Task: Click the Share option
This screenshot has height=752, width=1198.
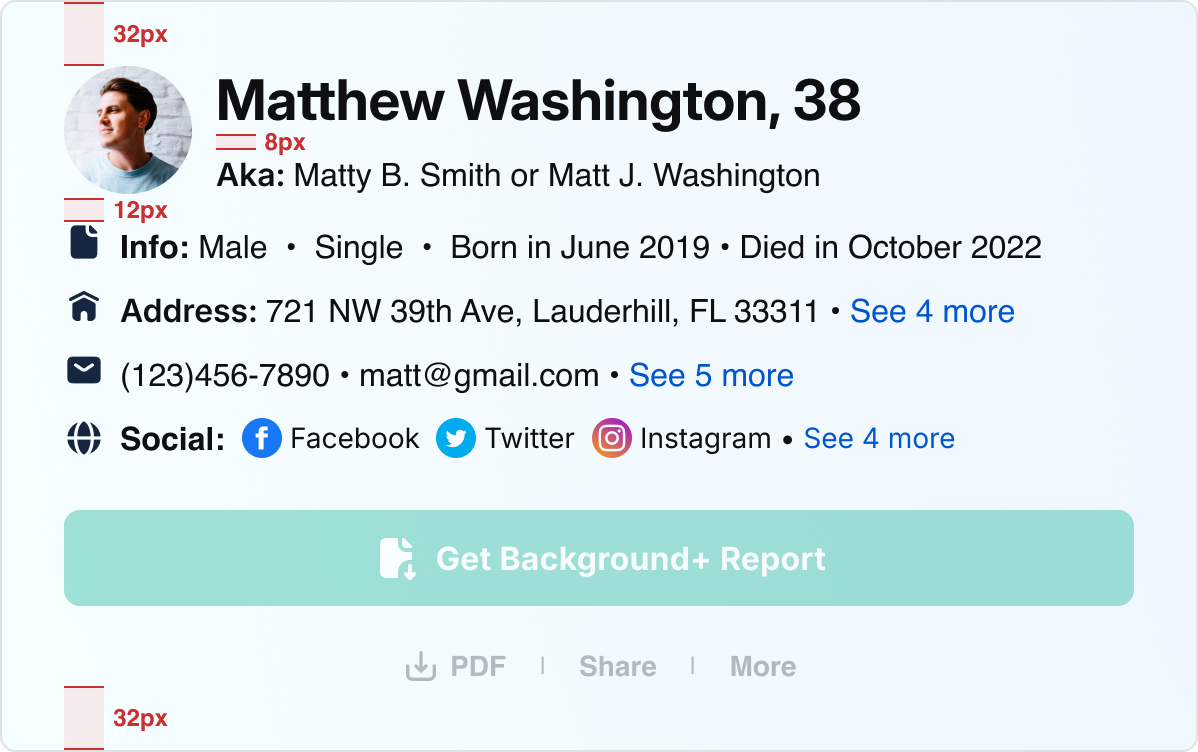Action: pos(618,667)
